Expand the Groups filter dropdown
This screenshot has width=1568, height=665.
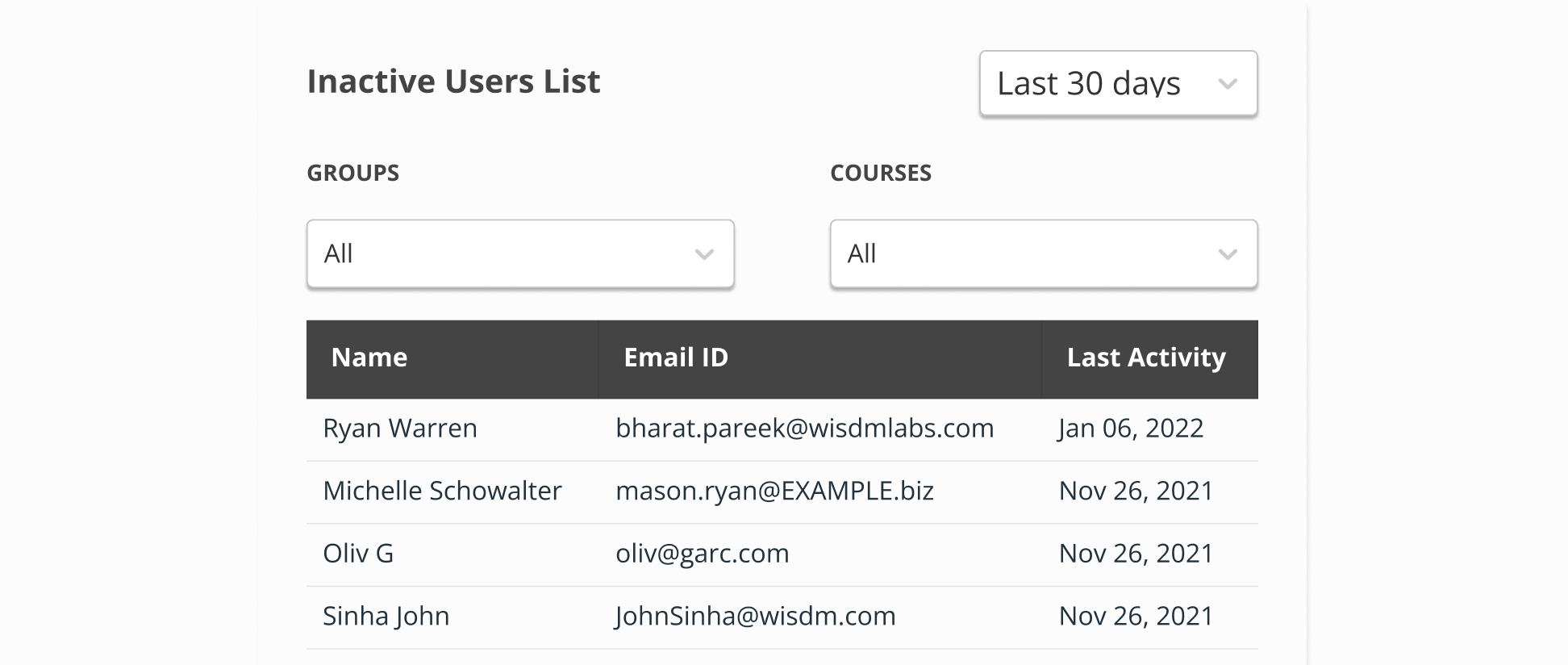519,254
